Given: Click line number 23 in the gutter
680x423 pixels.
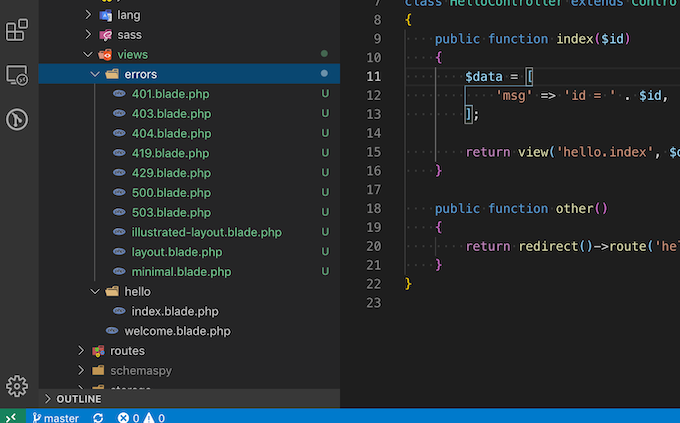Looking at the screenshot, I should coord(373,303).
